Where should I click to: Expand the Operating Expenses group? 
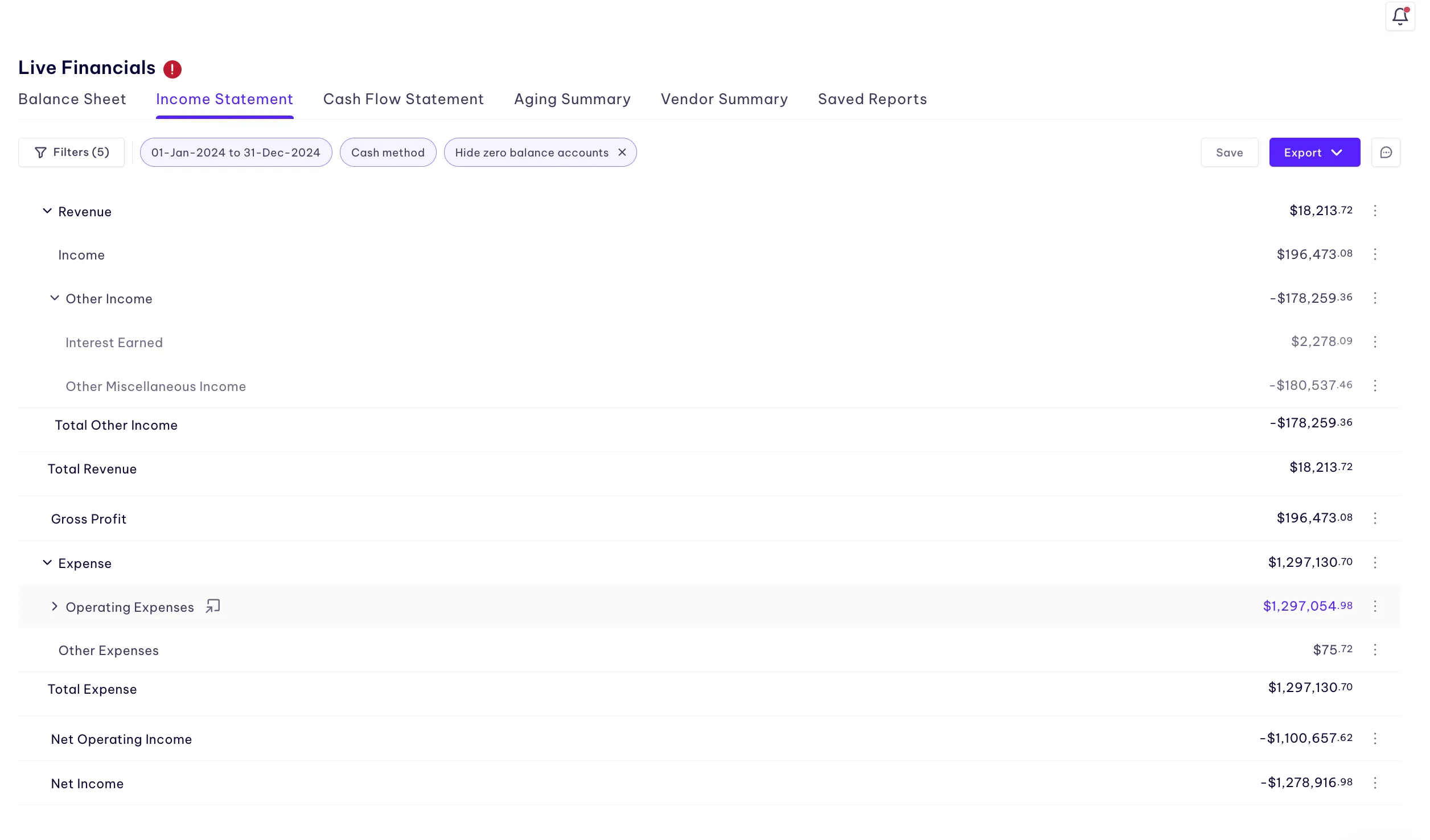55,607
